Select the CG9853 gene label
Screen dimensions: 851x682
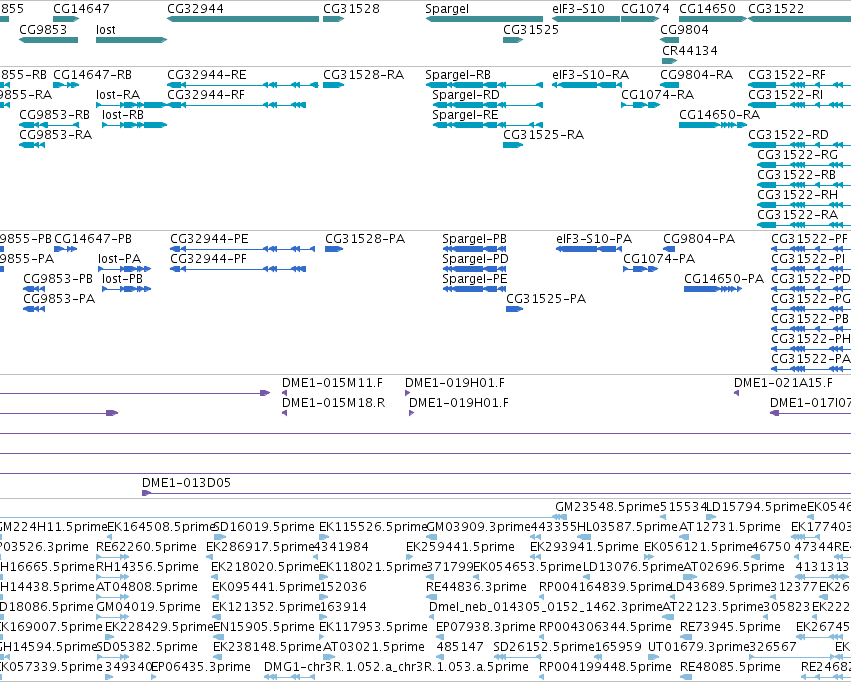coord(43,29)
